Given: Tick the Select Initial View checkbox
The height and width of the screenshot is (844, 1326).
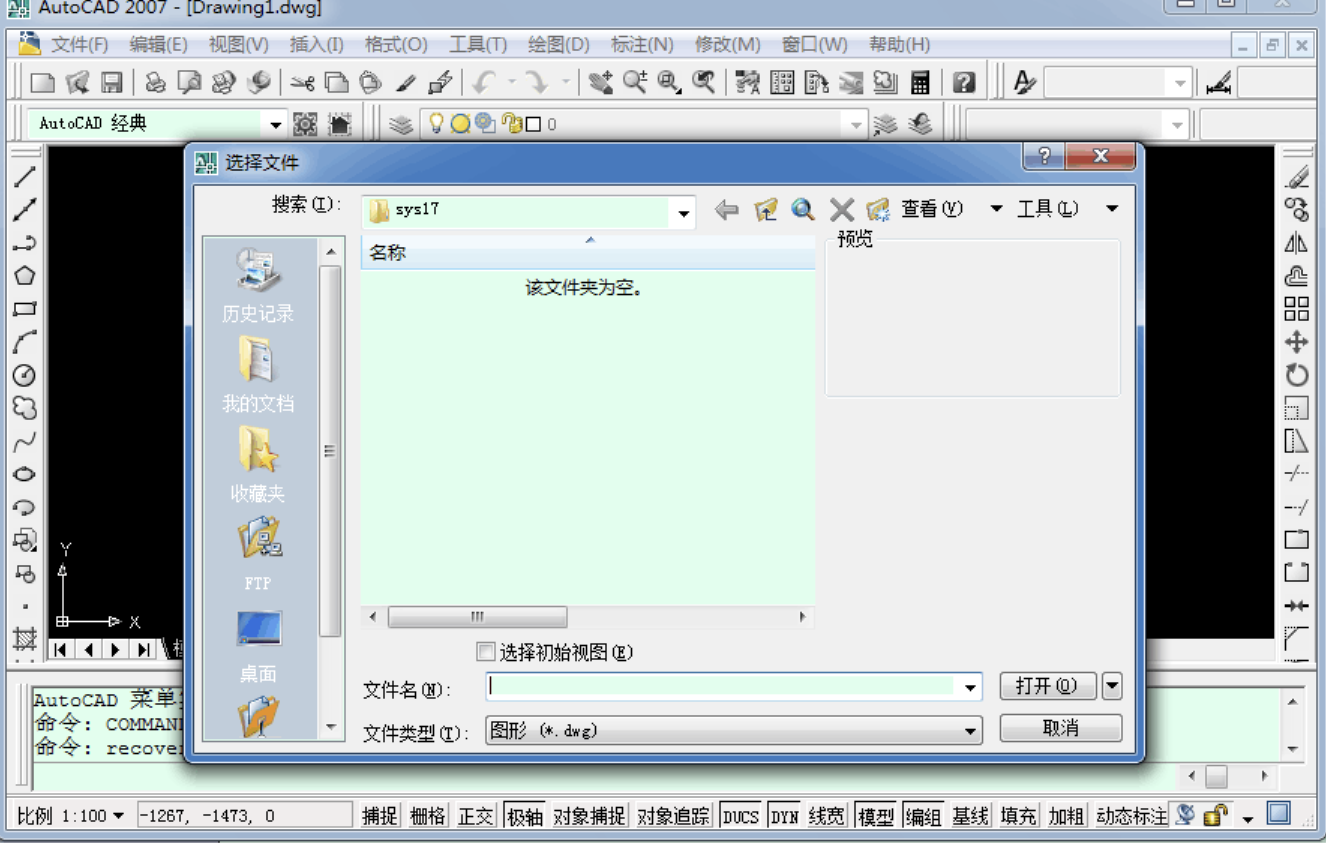Looking at the screenshot, I should tap(486, 652).
